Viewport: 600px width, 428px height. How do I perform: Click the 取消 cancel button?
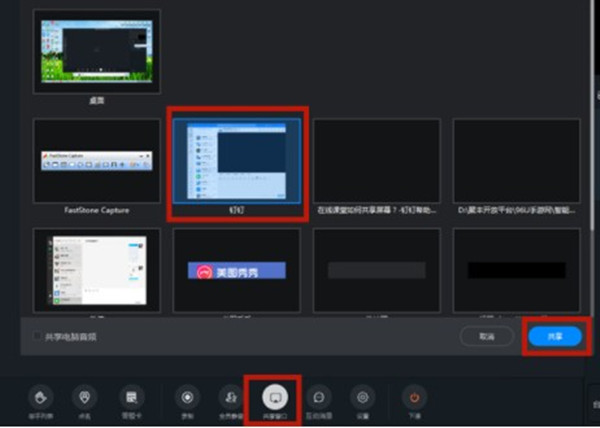487,337
